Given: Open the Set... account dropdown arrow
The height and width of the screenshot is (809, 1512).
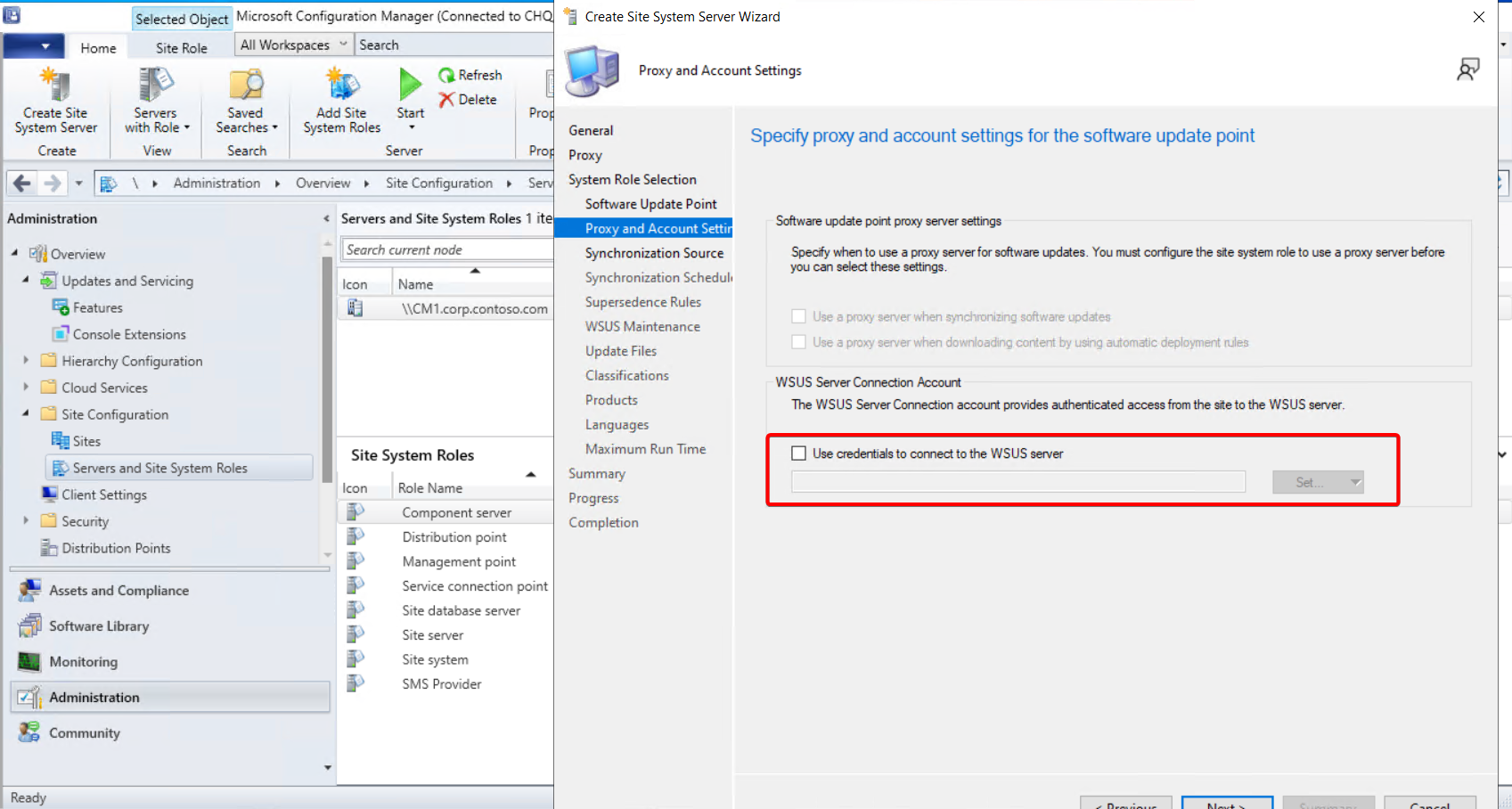Looking at the screenshot, I should (x=1355, y=482).
